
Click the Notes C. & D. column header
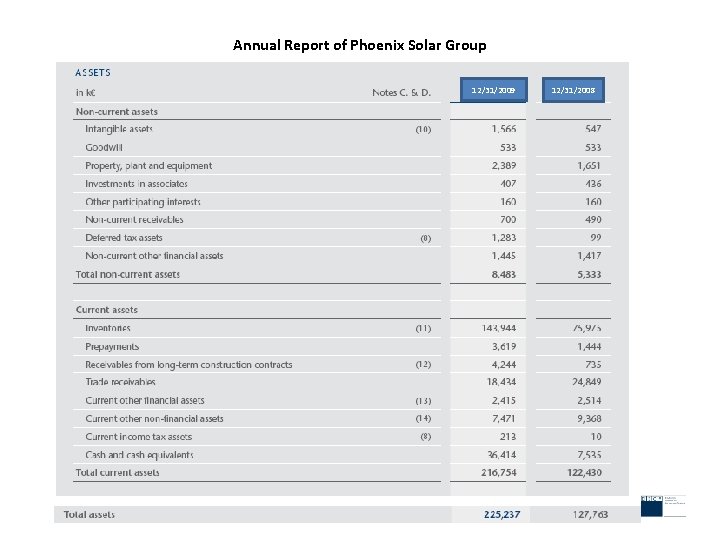tap(401, 93)
